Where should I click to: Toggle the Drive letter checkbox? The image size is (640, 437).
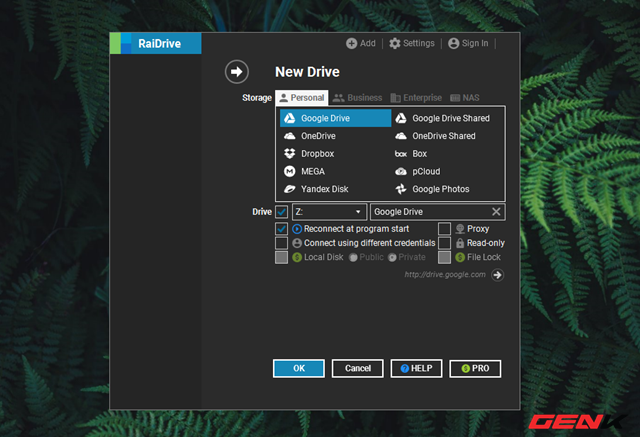click(x=281, y=212)
